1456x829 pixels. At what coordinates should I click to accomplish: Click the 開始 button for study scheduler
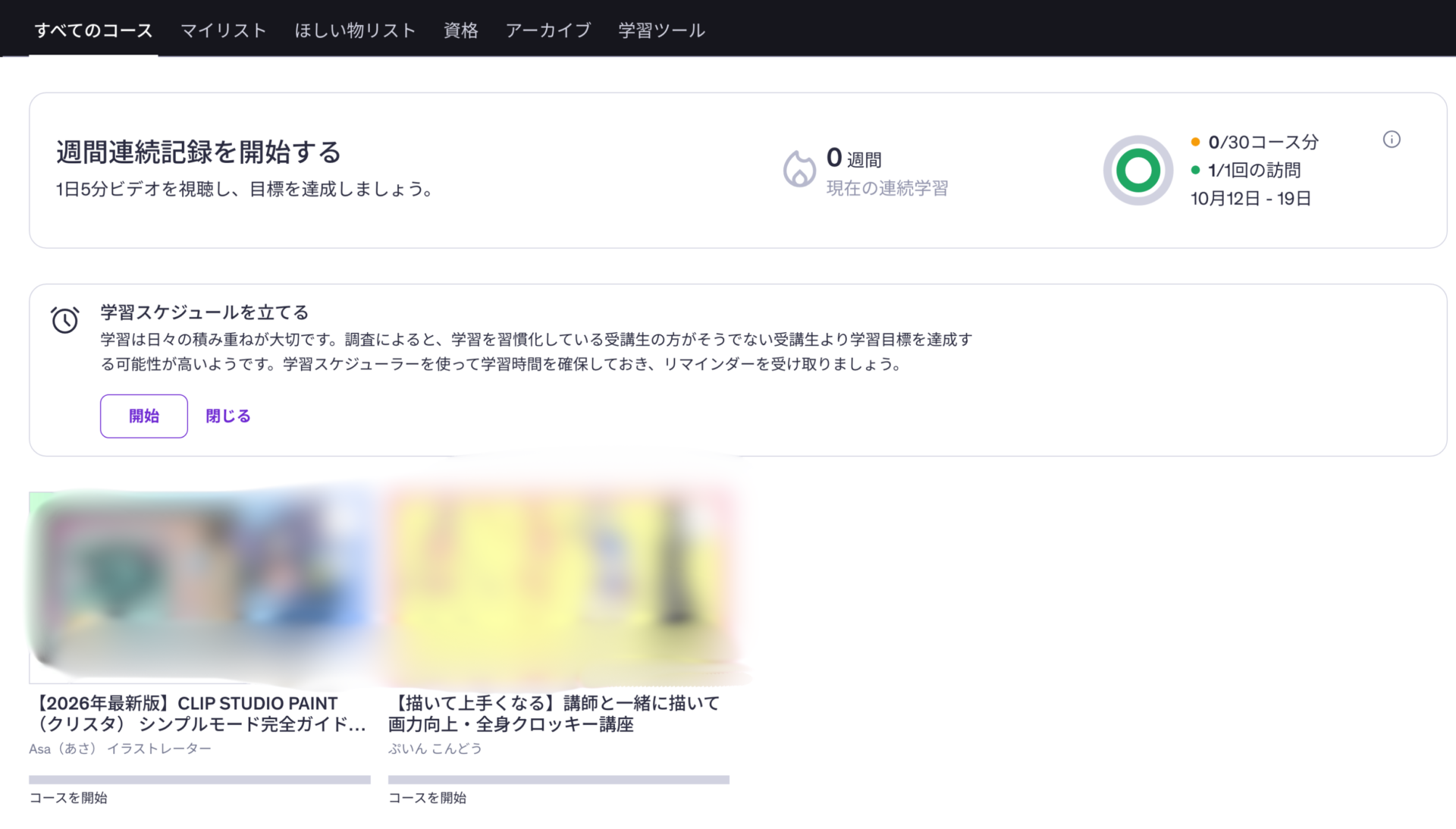point(144,416)
